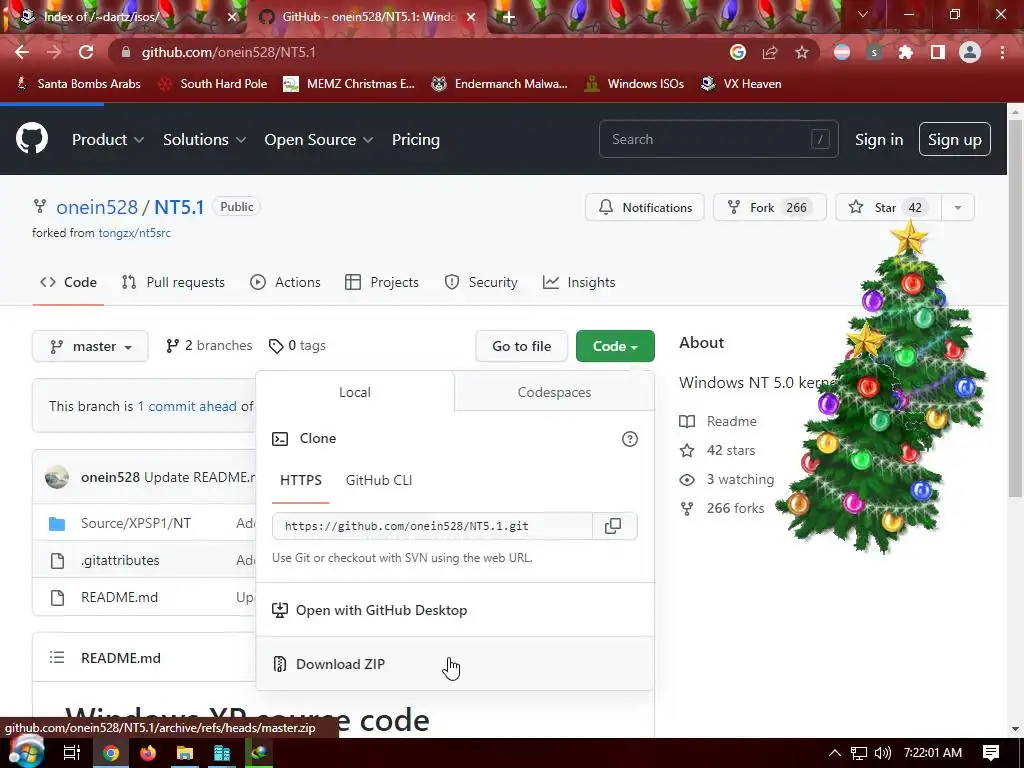Click the Sign in link
Image resolution: width=1024 pixels, height=768 pixels.
click(879, 140)
